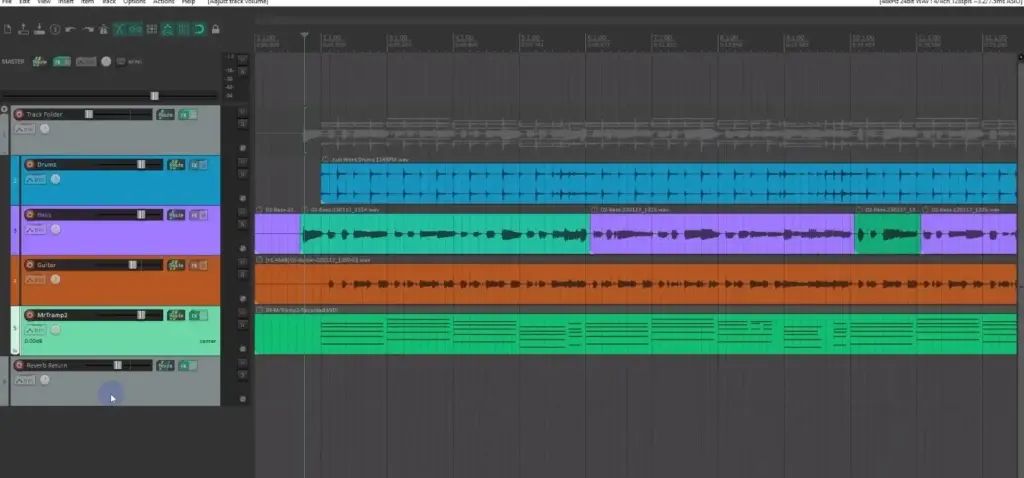Toggle snap in the toolbar
Screen dimensions: 1024x478
(x=199, y=29)
